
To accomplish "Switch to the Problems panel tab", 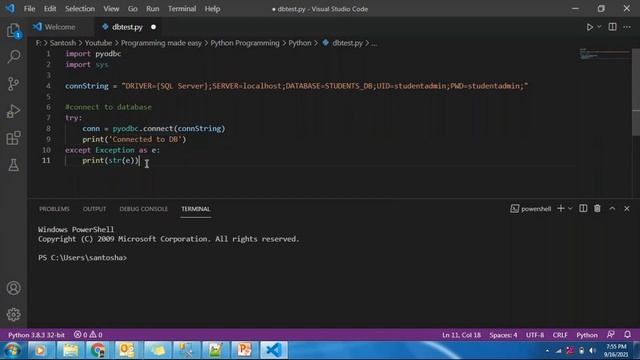I will pos(54,209).
